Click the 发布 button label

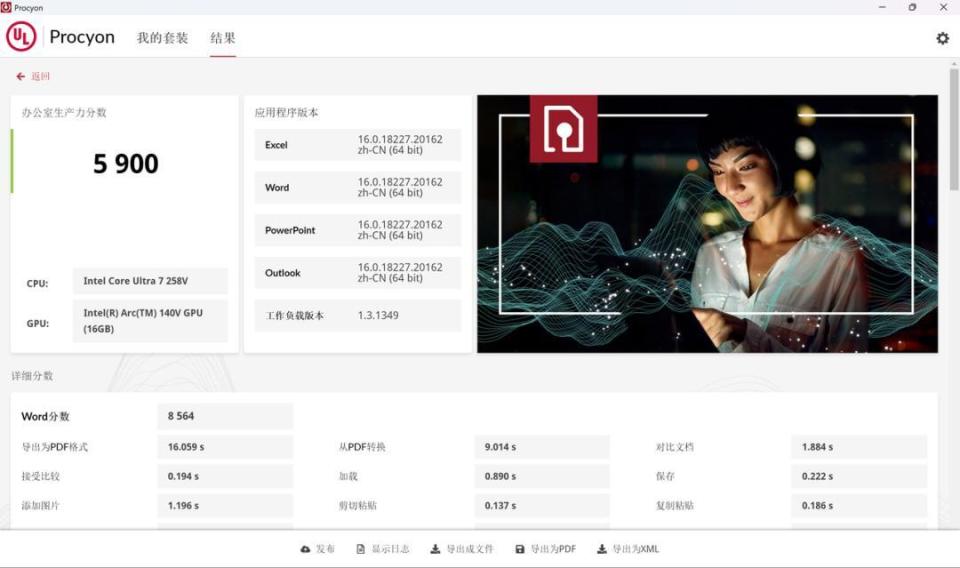coord(325,549)
